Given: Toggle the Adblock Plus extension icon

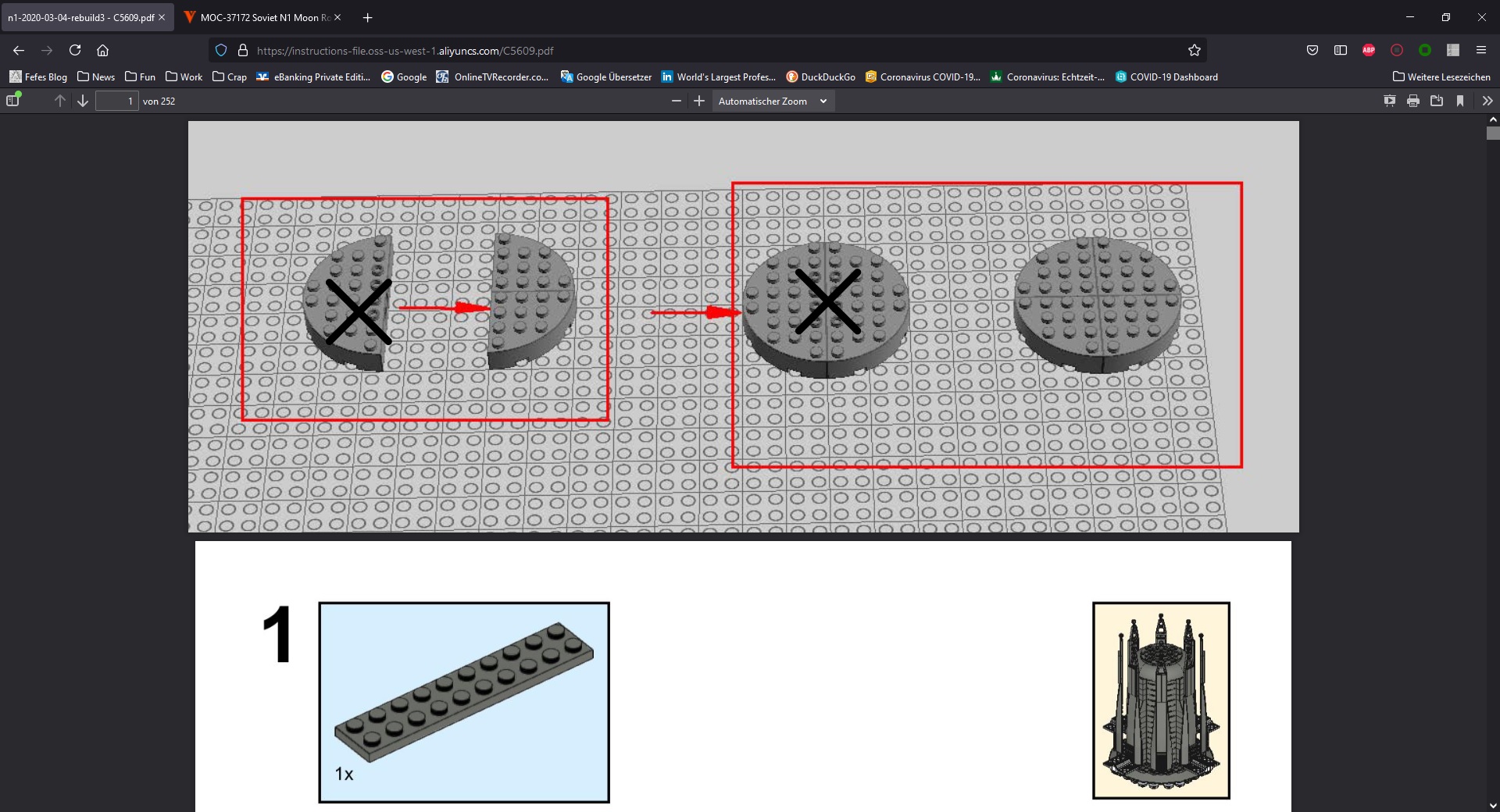Looking at the screenshot, I should [1369, 50].
